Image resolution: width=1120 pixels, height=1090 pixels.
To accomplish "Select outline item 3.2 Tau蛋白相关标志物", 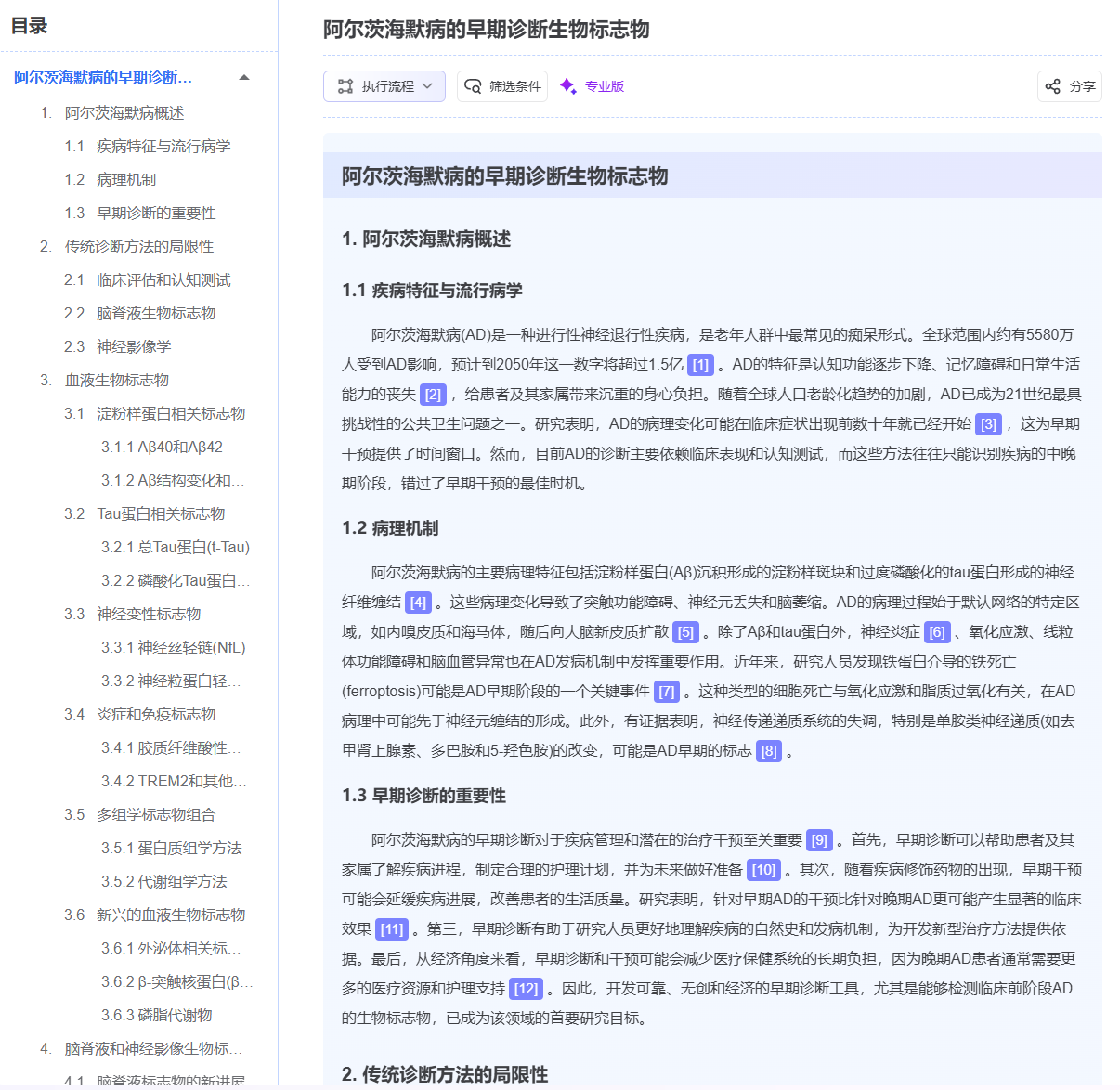I will click(x=145, y=513).
